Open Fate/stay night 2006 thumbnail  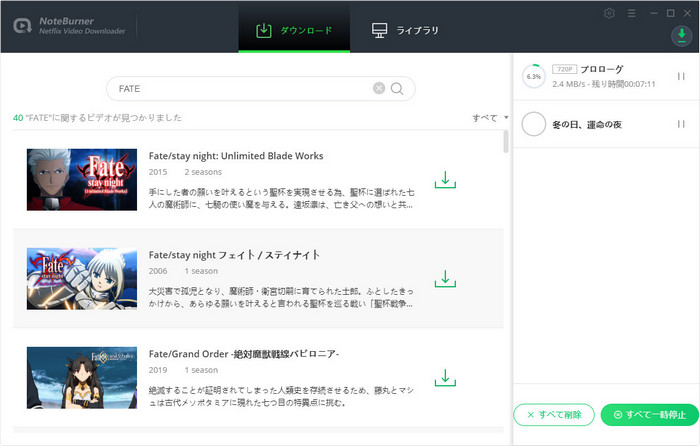82,279
